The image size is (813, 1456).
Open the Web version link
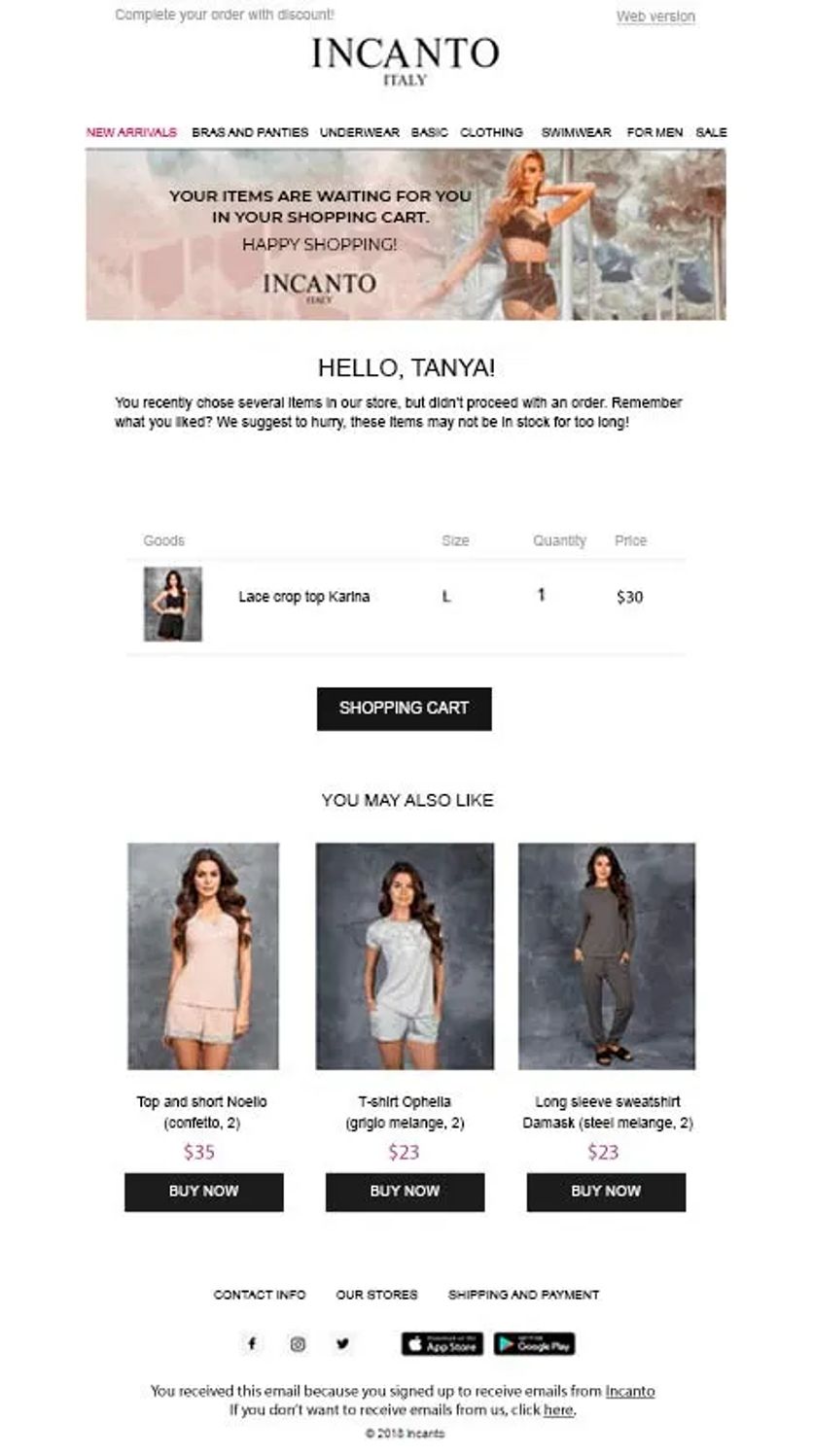point(655,17)
